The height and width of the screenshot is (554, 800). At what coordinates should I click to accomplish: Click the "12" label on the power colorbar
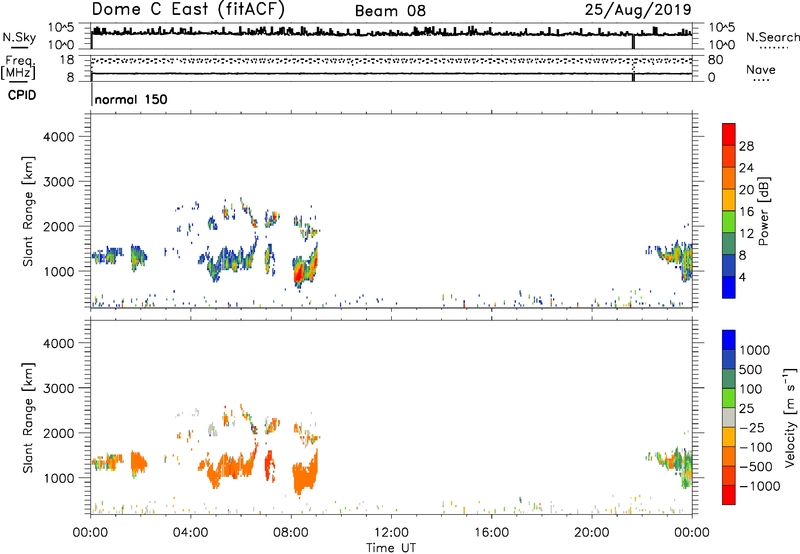coord(746,234)
